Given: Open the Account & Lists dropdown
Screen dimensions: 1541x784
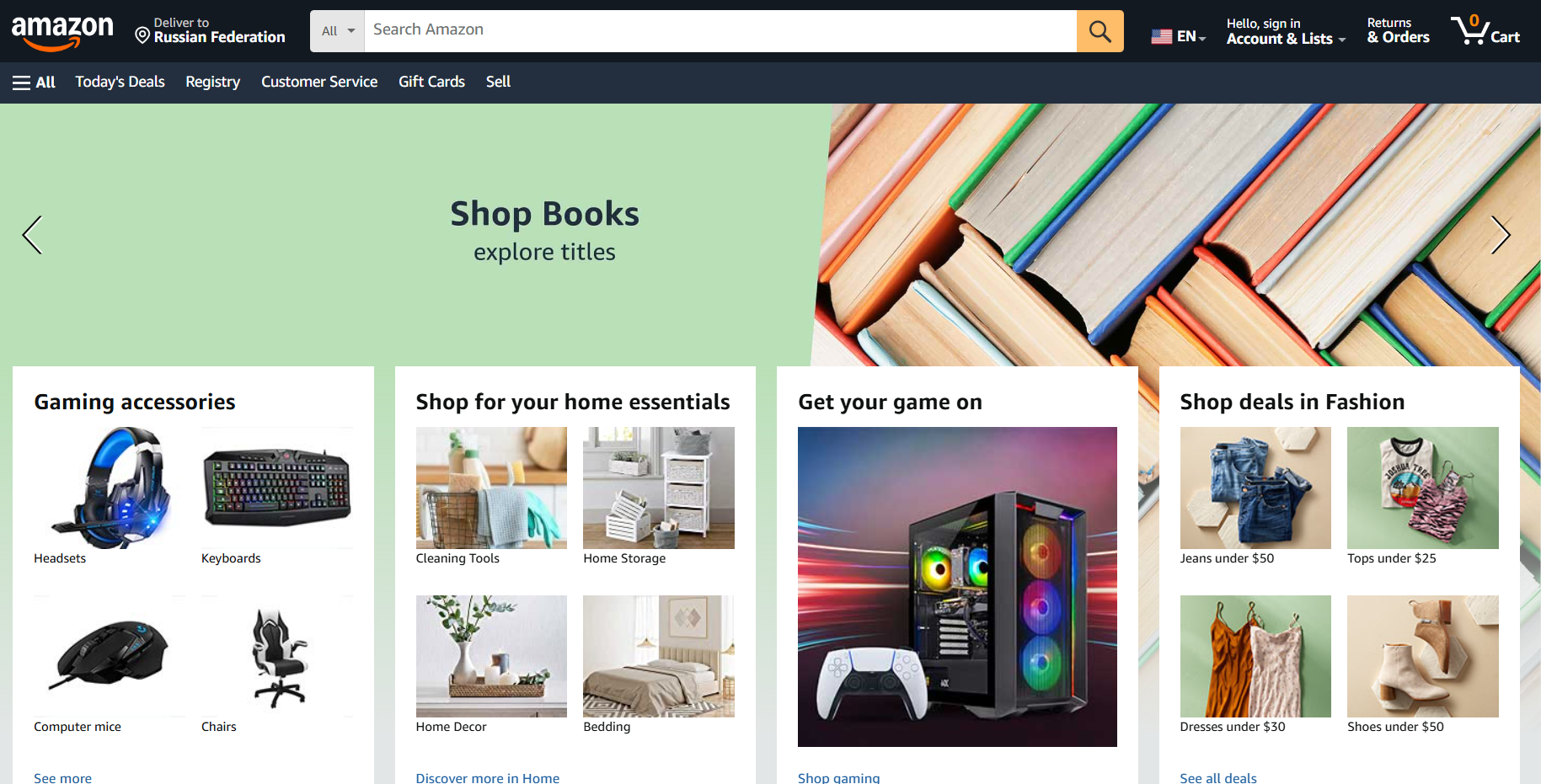Looking at the screenshot, I should coord(1286,31).
